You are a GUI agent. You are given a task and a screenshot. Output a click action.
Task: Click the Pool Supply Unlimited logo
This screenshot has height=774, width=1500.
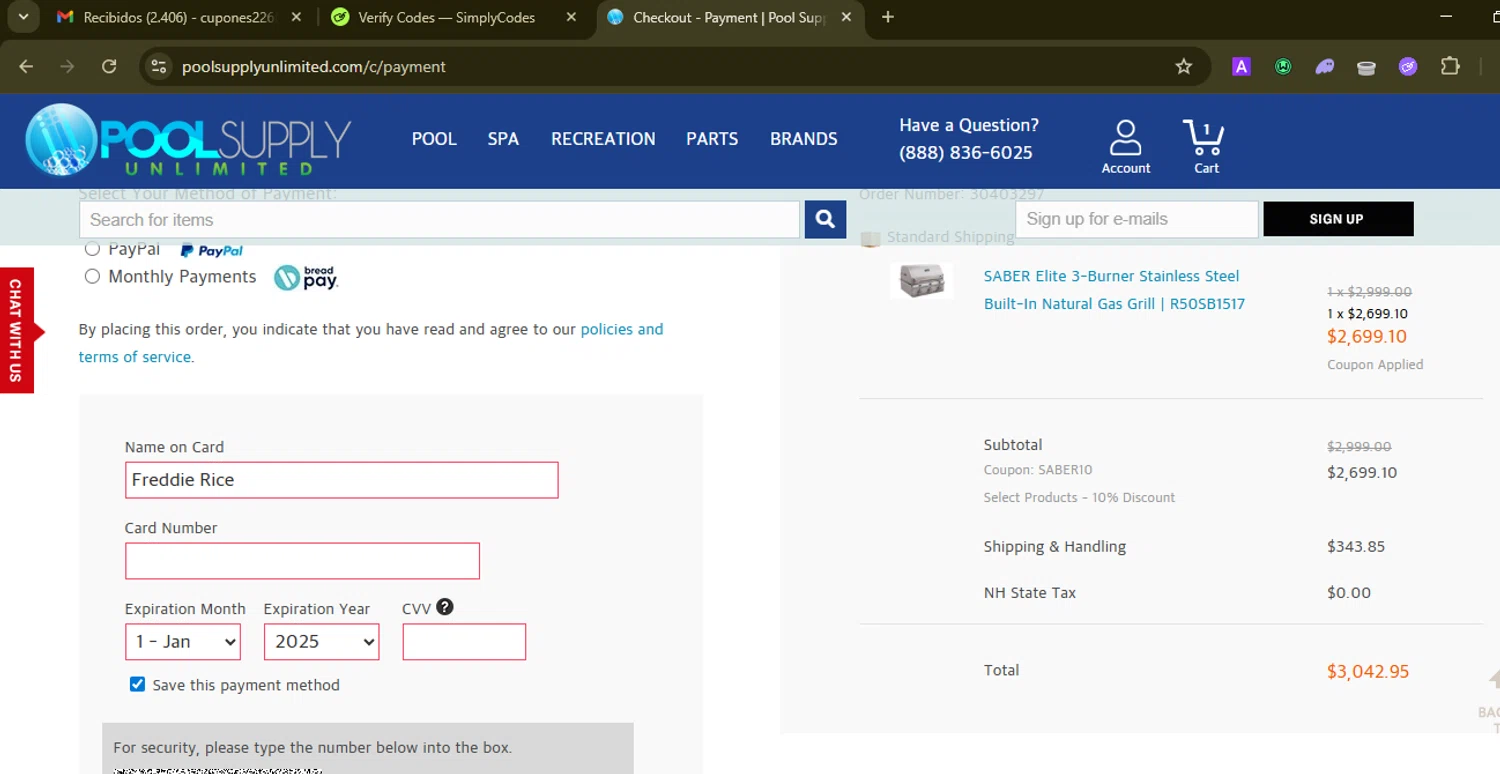click(188, 140)
